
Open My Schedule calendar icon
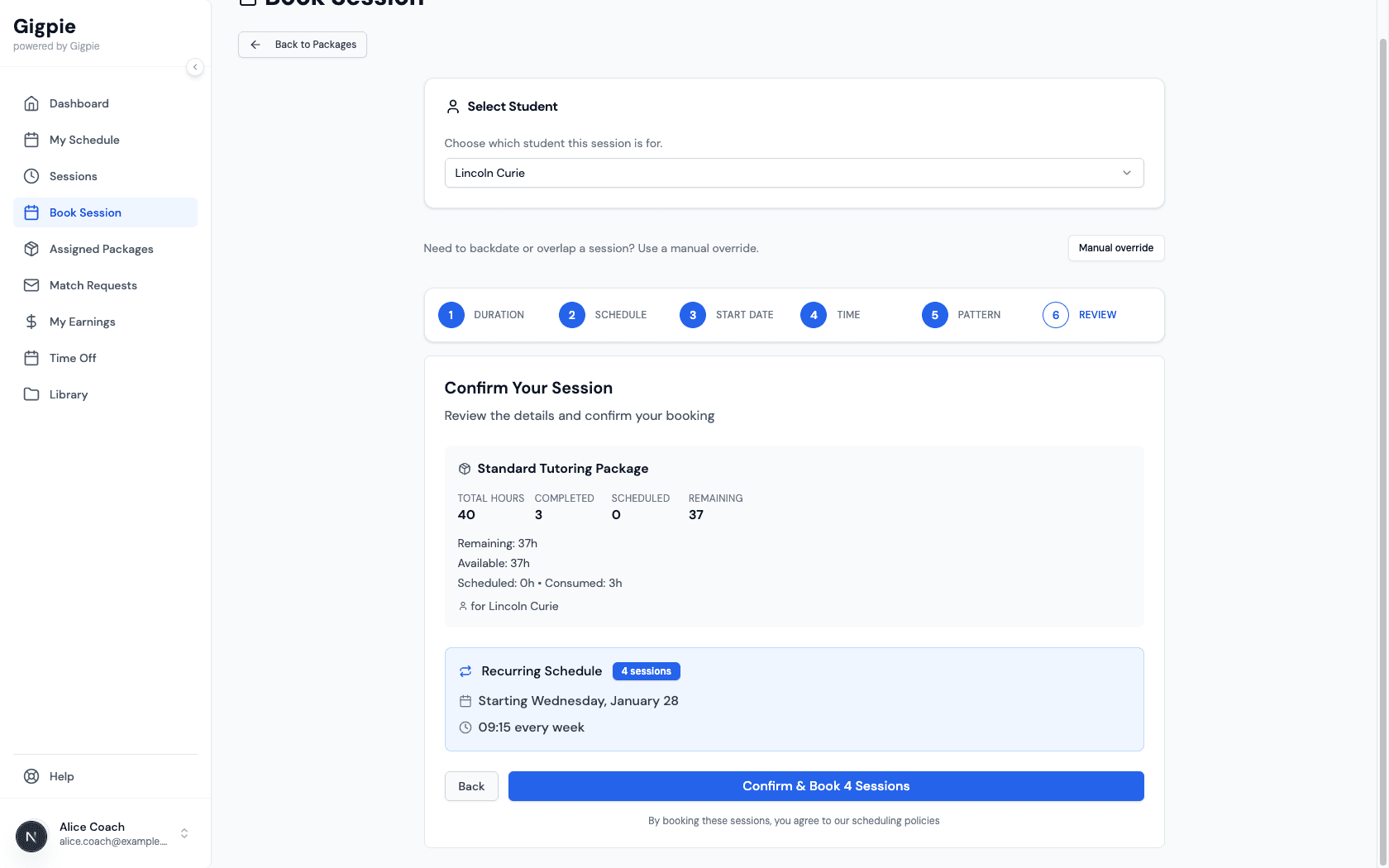(x=31, y=140)
